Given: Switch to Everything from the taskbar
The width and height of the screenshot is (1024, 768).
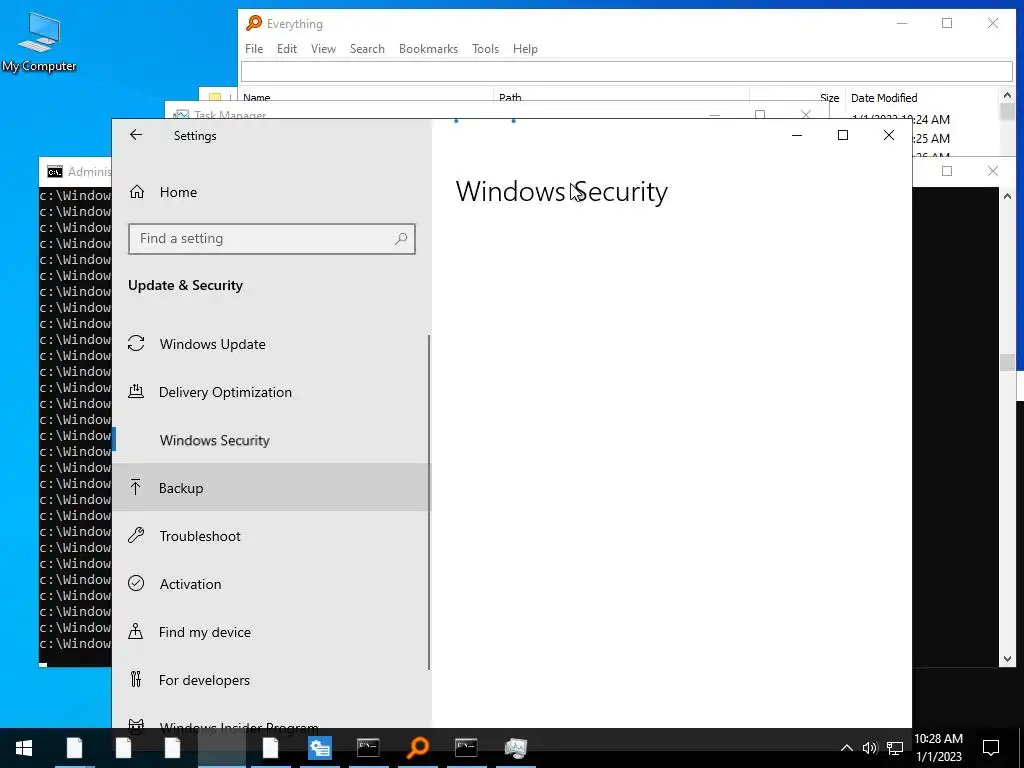Looking at the screenshot, I should tap(417, 748).
